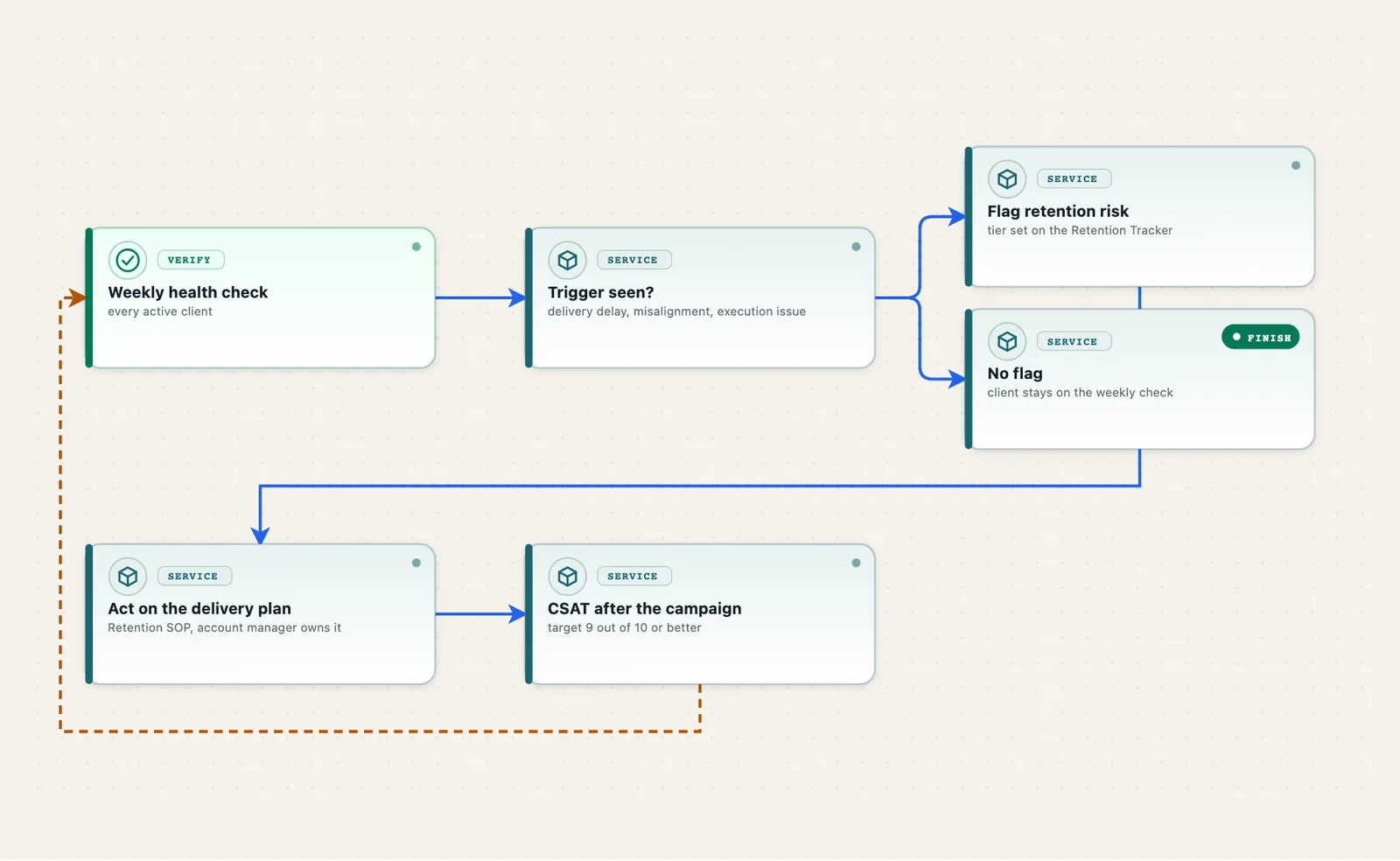Click the cube icon on Flag retention risk

tap(1007, 178)
